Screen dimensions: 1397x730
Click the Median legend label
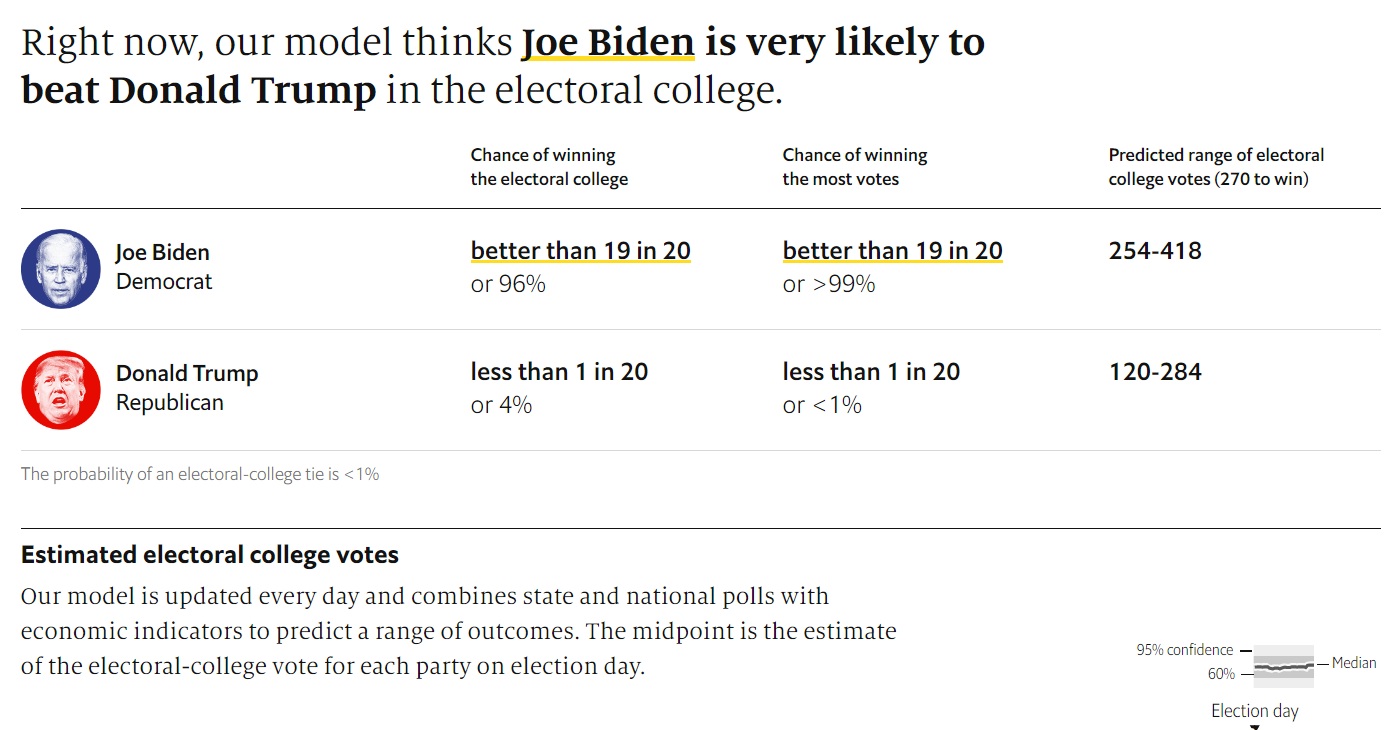(x=1354, y=663)
